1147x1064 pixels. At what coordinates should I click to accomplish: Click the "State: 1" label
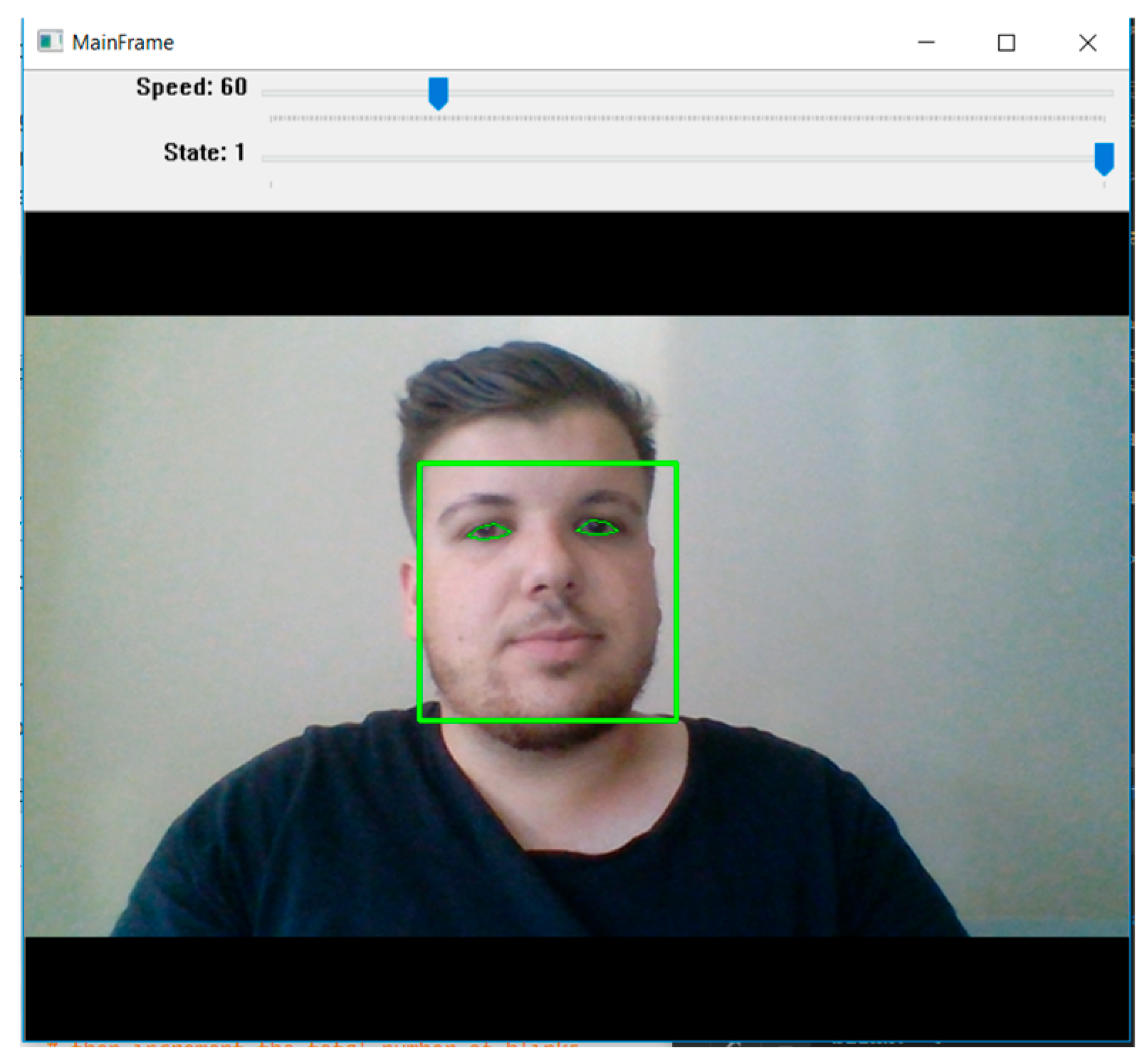pyautogui.click(x=204, y=152)
